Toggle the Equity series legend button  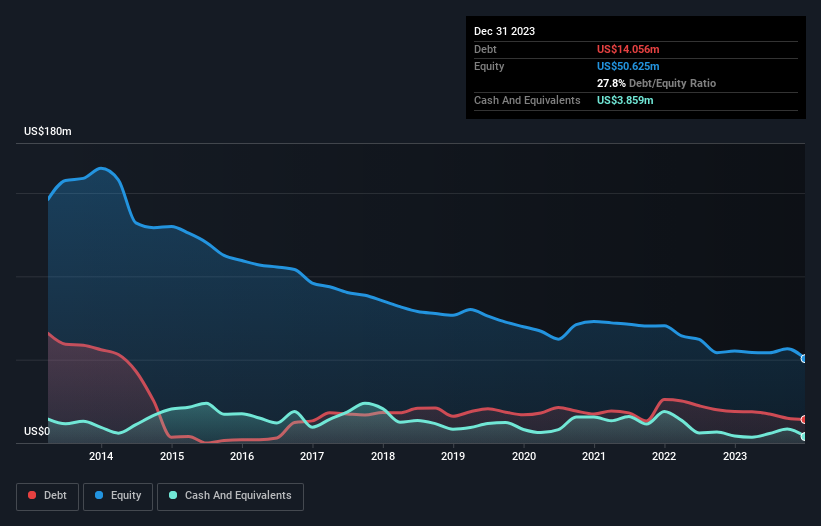pos(118,496)
